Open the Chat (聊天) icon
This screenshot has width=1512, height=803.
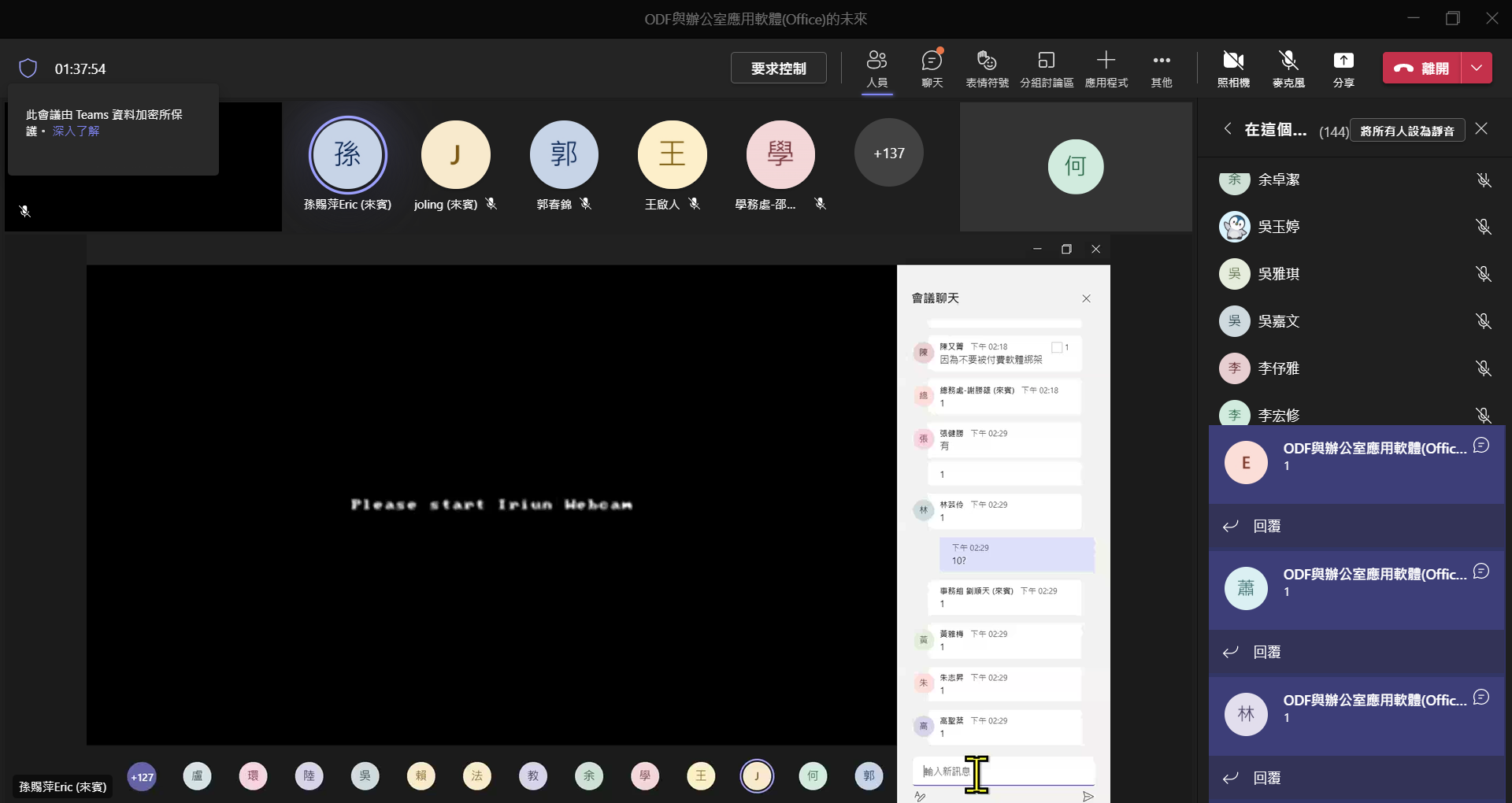point(932,61)
